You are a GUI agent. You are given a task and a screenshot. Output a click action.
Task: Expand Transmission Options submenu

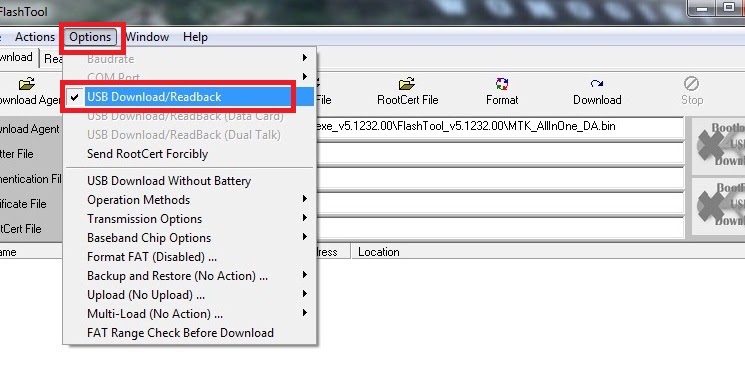click(188, 219)
